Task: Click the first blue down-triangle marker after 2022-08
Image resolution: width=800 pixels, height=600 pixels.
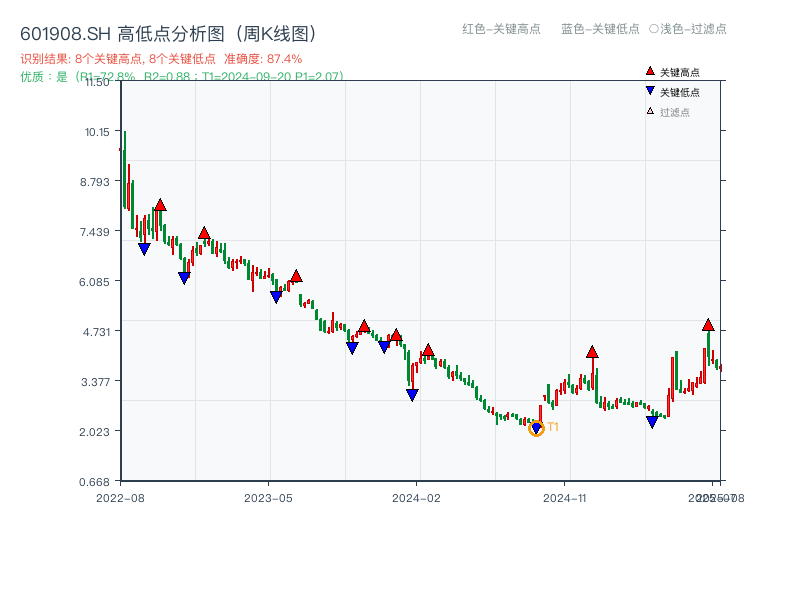Action: click(x=142, y=247)
